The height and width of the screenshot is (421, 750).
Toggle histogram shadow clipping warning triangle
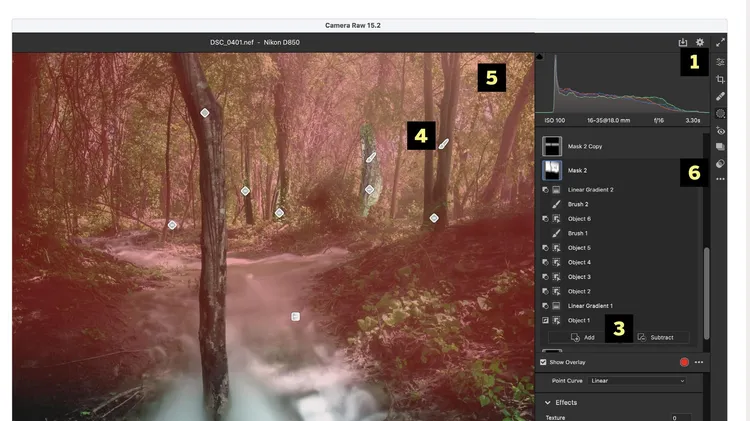pyautogui.click(x=540, y=56)
